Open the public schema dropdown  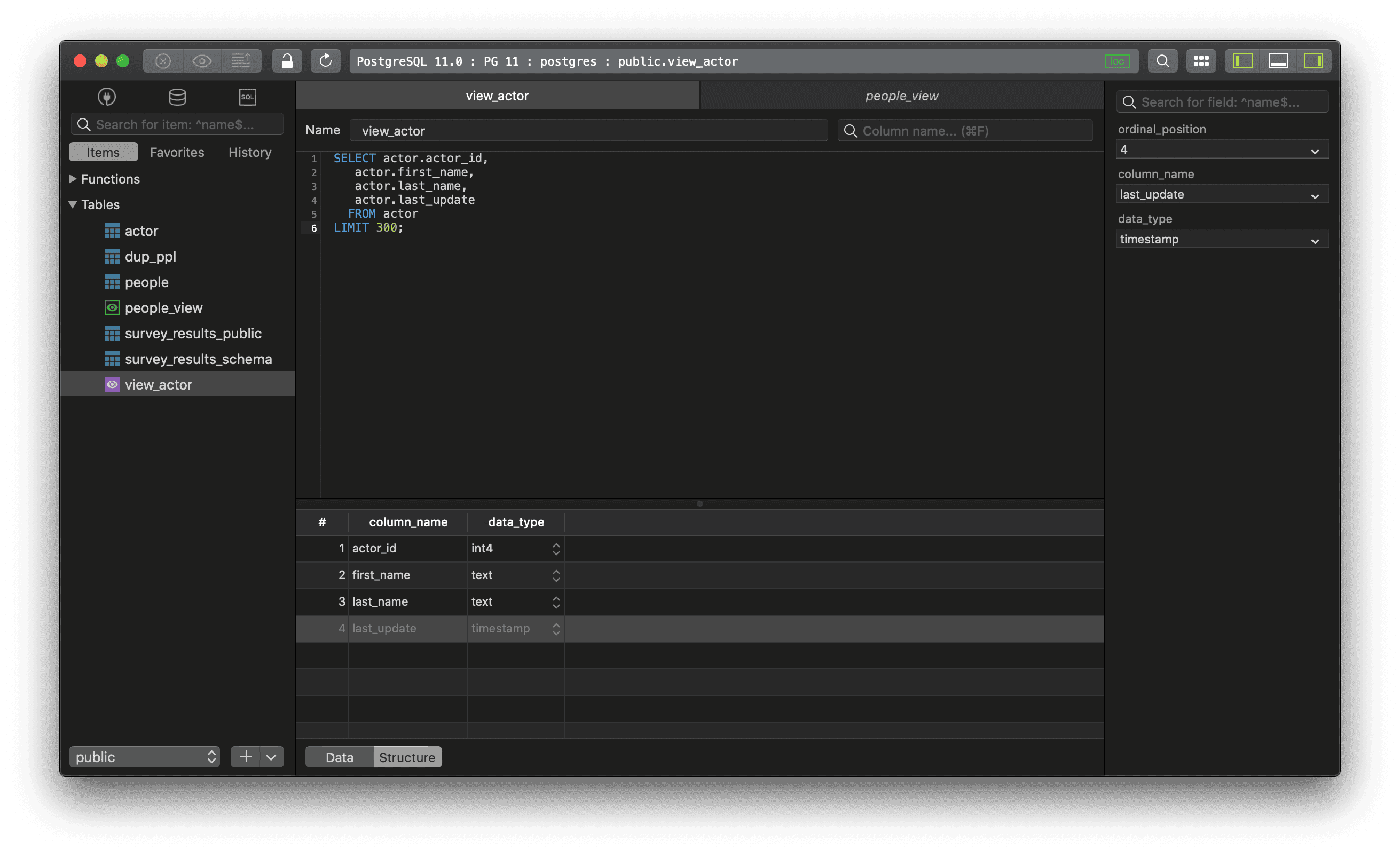pos(144,757)
